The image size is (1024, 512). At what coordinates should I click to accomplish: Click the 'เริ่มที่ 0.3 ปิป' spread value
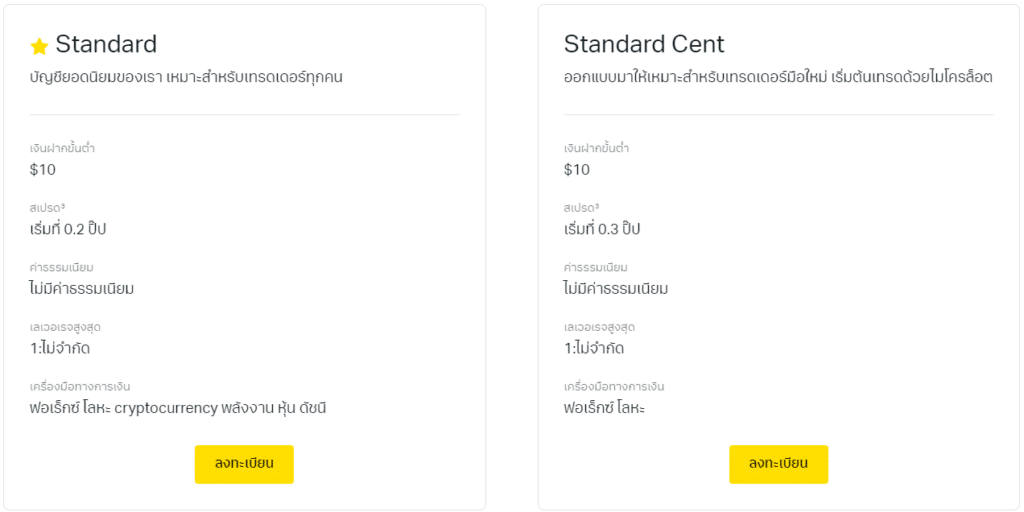point(602,229)
